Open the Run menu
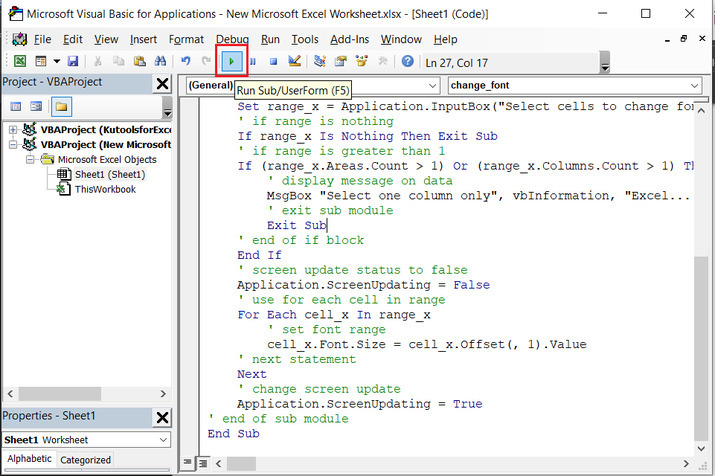The width and height of the screenshot is (715, 476). click(x=270, y=40)
